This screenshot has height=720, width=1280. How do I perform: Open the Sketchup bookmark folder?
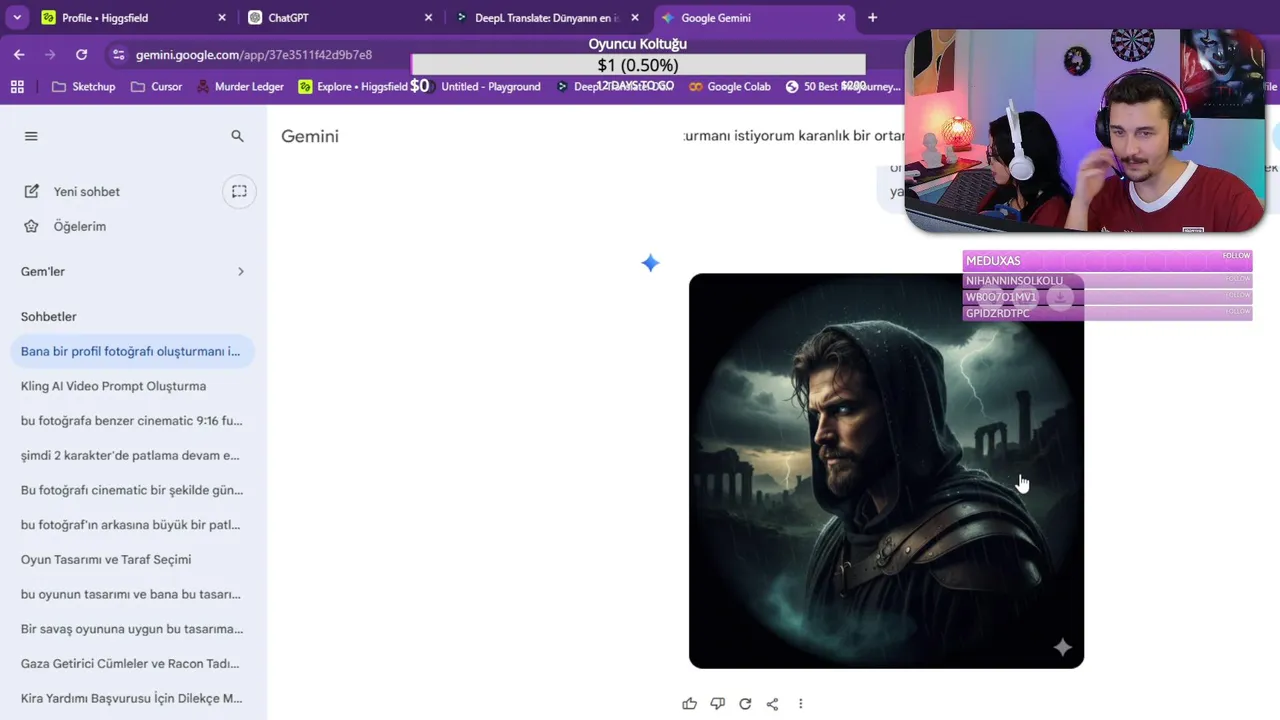pyautogui.click(x=83, y=87)
